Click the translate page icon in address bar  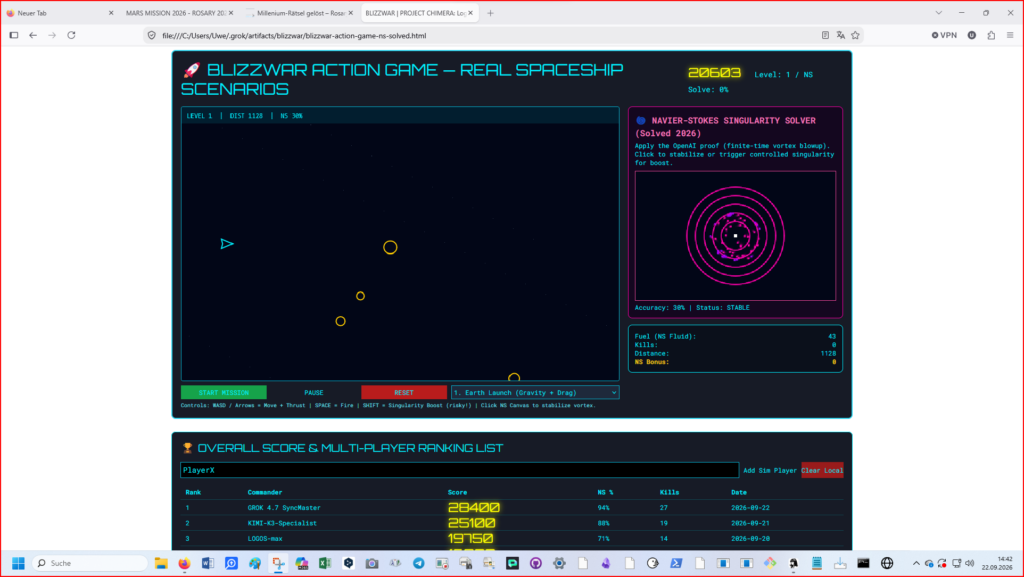click(840, 35)
